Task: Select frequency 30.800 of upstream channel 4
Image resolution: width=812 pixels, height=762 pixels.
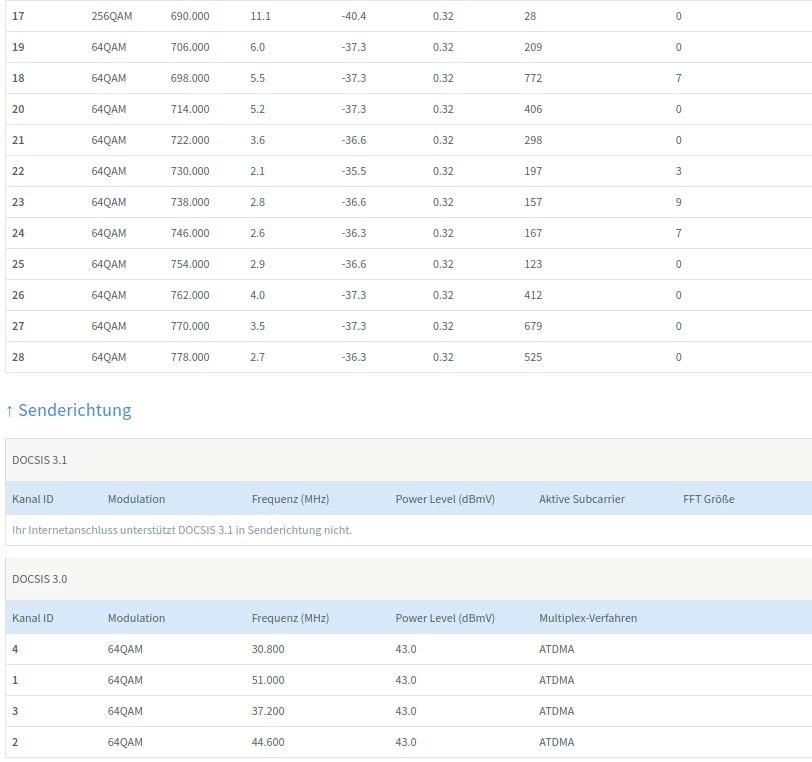Action: point(268,649)
